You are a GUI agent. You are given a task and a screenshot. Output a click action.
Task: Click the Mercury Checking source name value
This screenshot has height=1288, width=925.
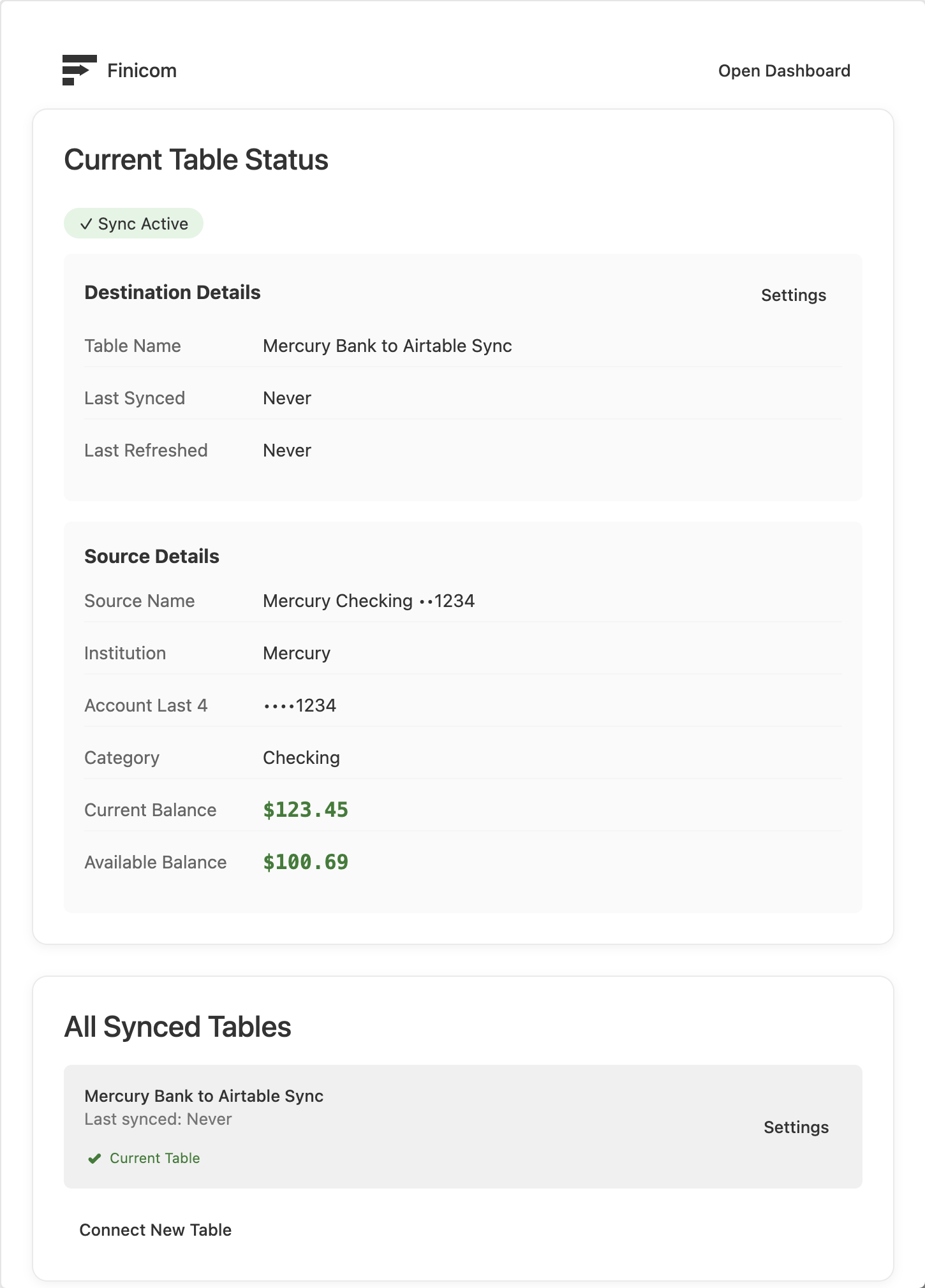pyautogui.click(x=369, y=601)
